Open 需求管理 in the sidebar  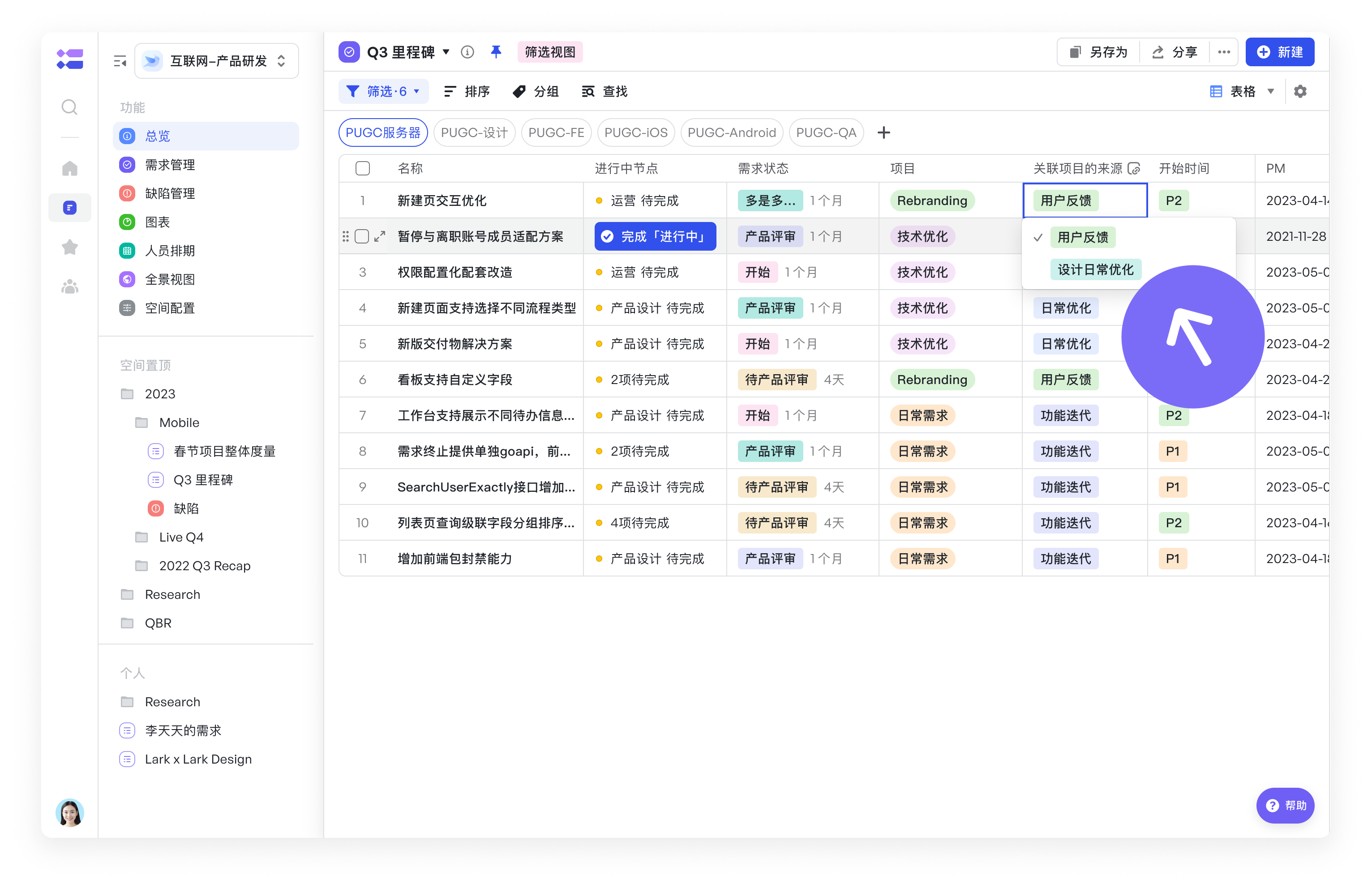tap(206, 165)
